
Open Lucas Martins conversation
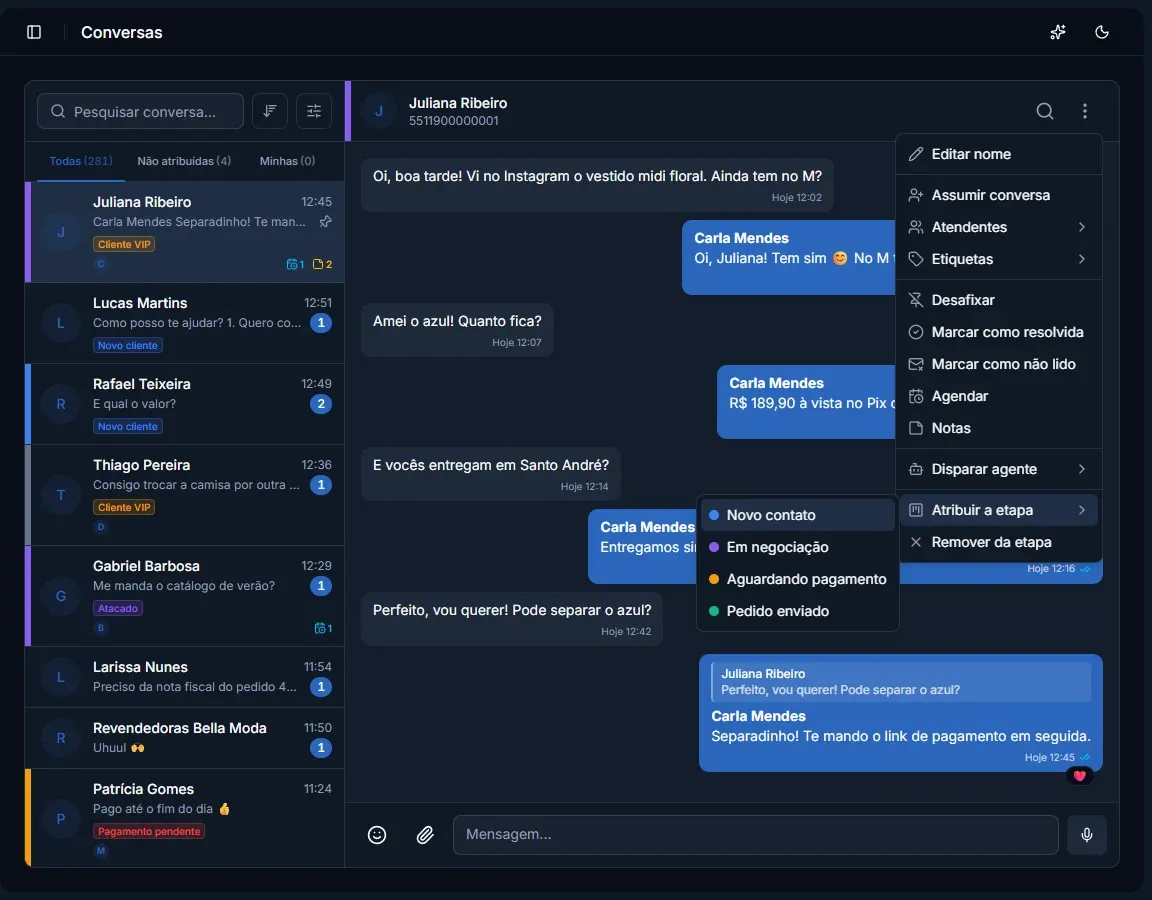(x=184, y=323)
